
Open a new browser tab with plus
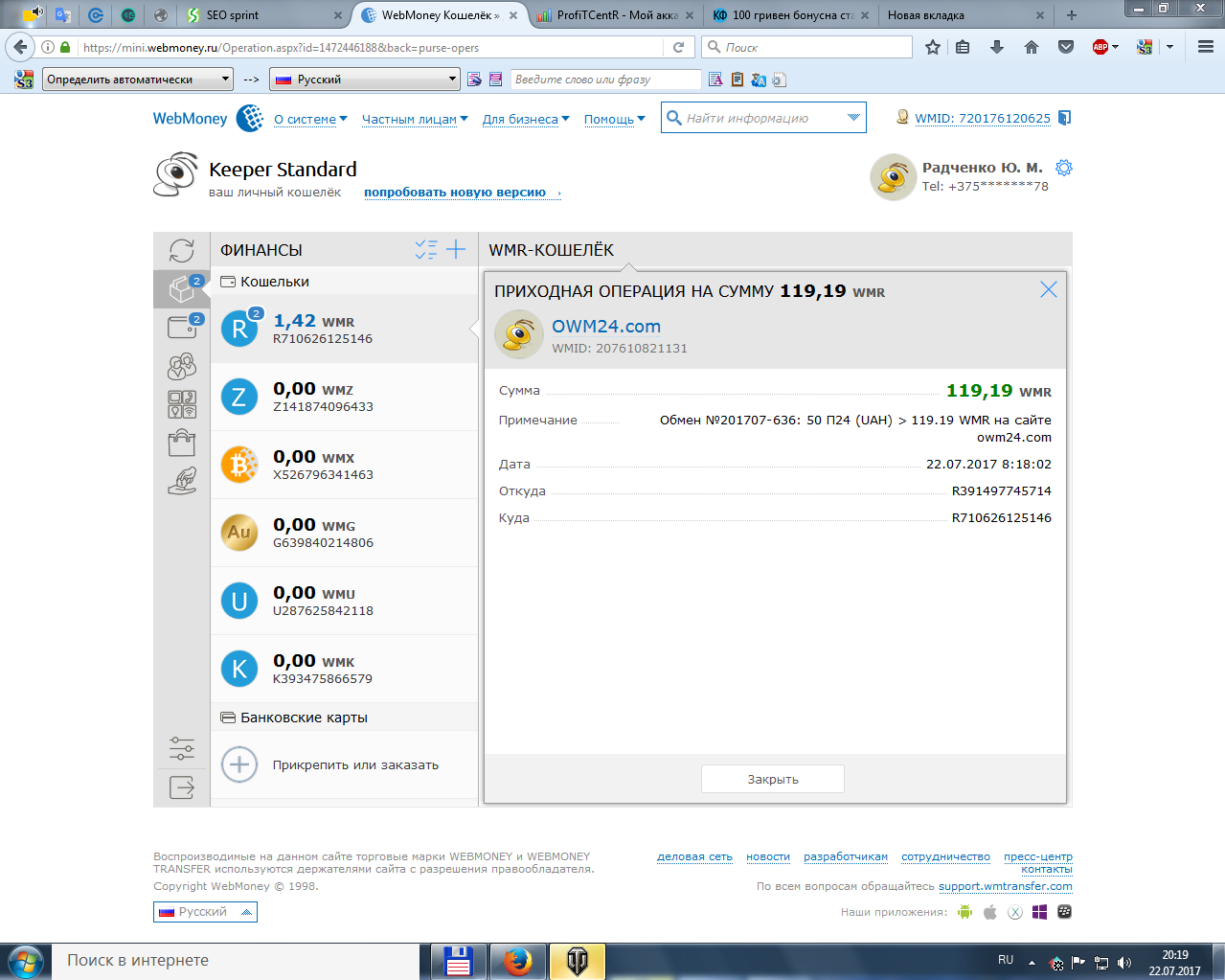coord(1072,15)
